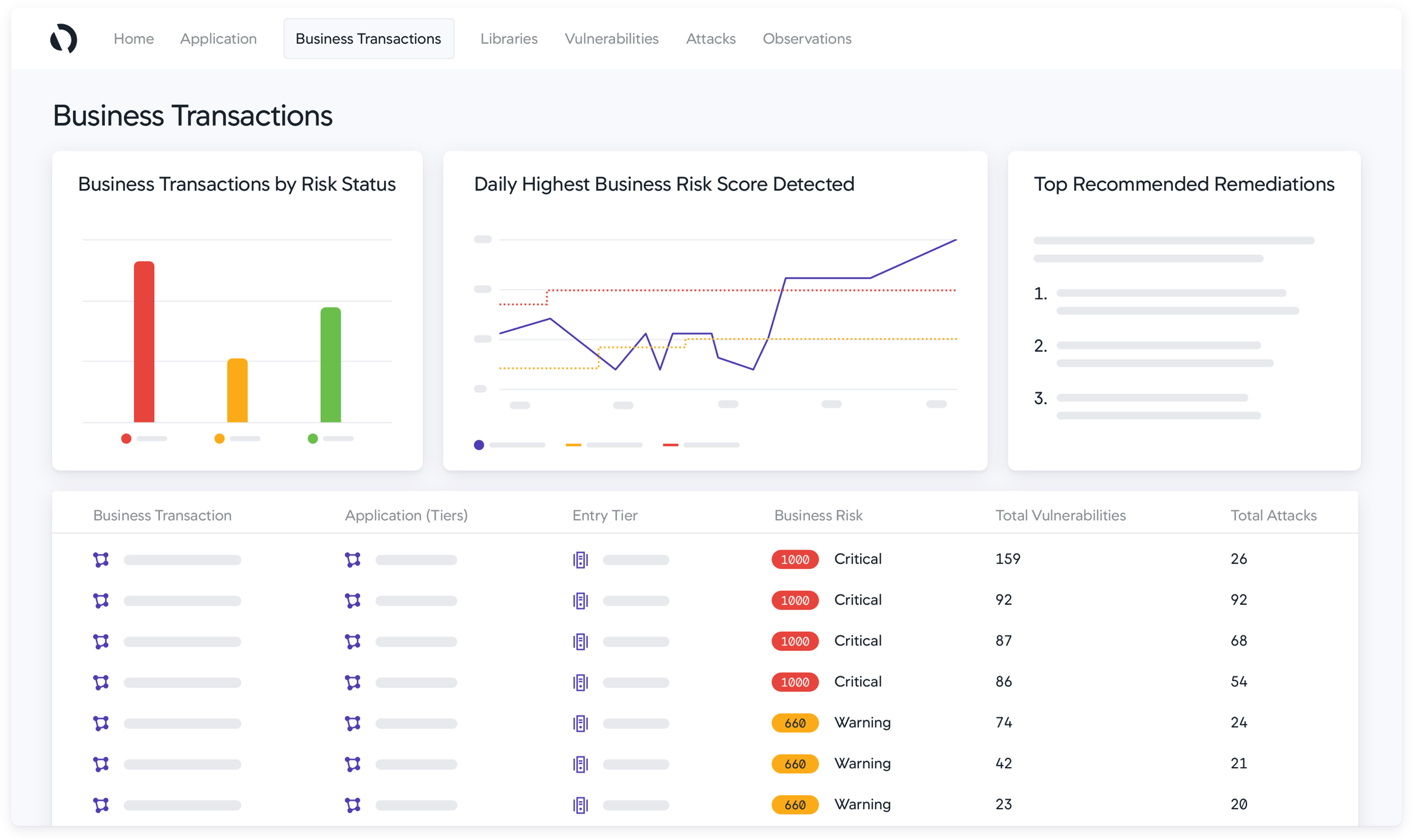Click transaction icon in row with 74 vulnerabilities

click(x=101, y=723)
